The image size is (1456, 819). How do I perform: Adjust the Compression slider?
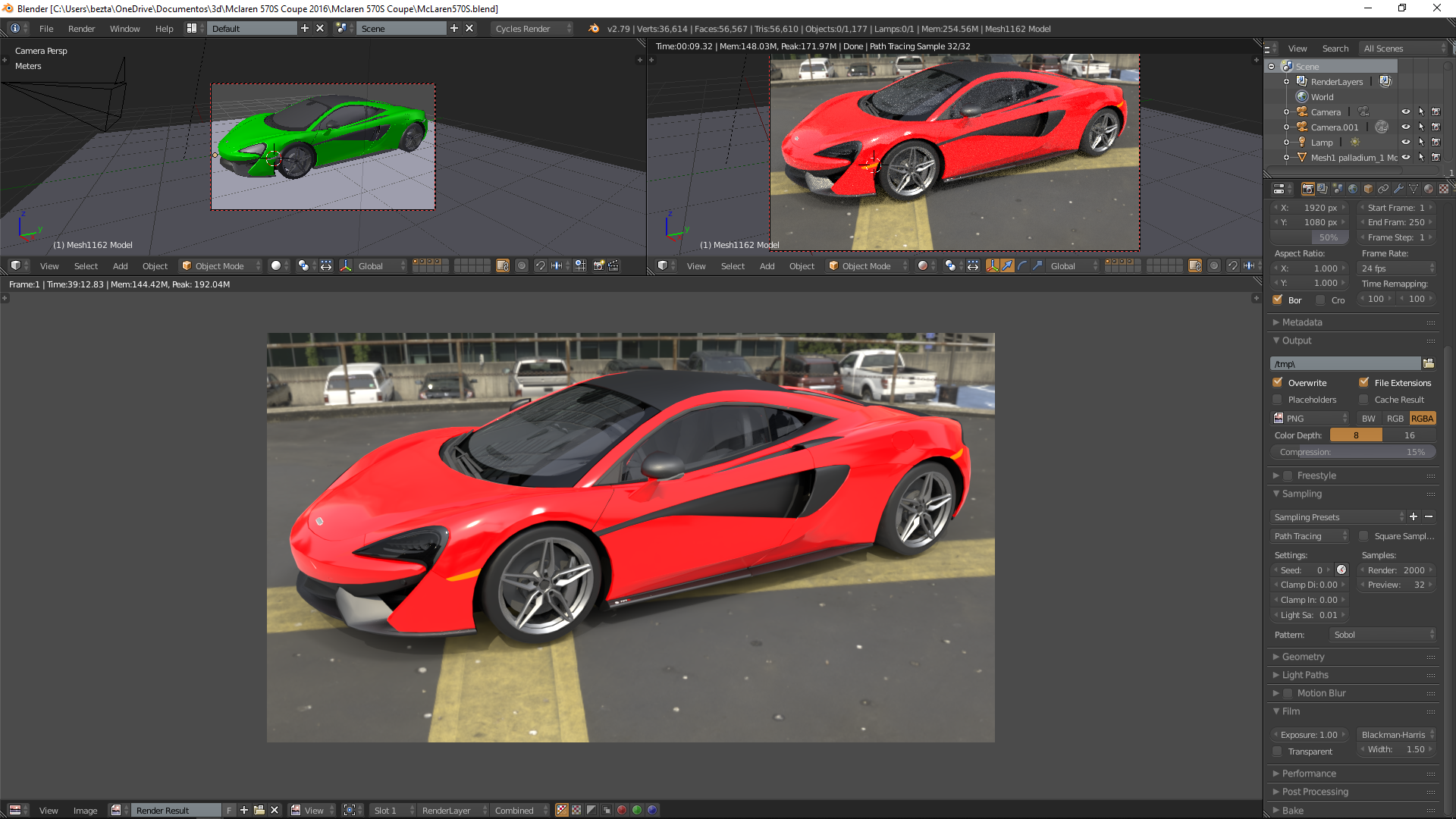click(x=1353, y=452)
